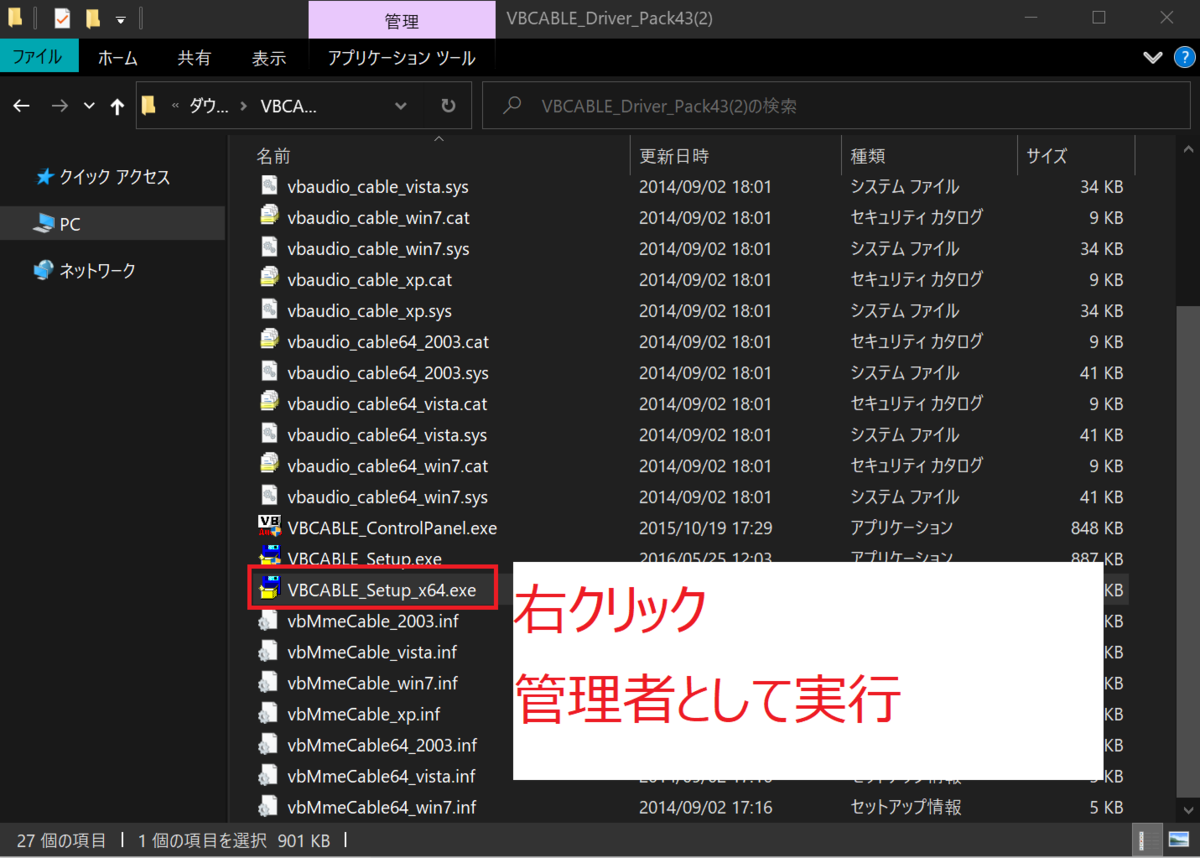This screenshot has height=858, width=1200.
Task: Click the vbMmeCable64_vista.inf file icon
Action: [268, 775]
